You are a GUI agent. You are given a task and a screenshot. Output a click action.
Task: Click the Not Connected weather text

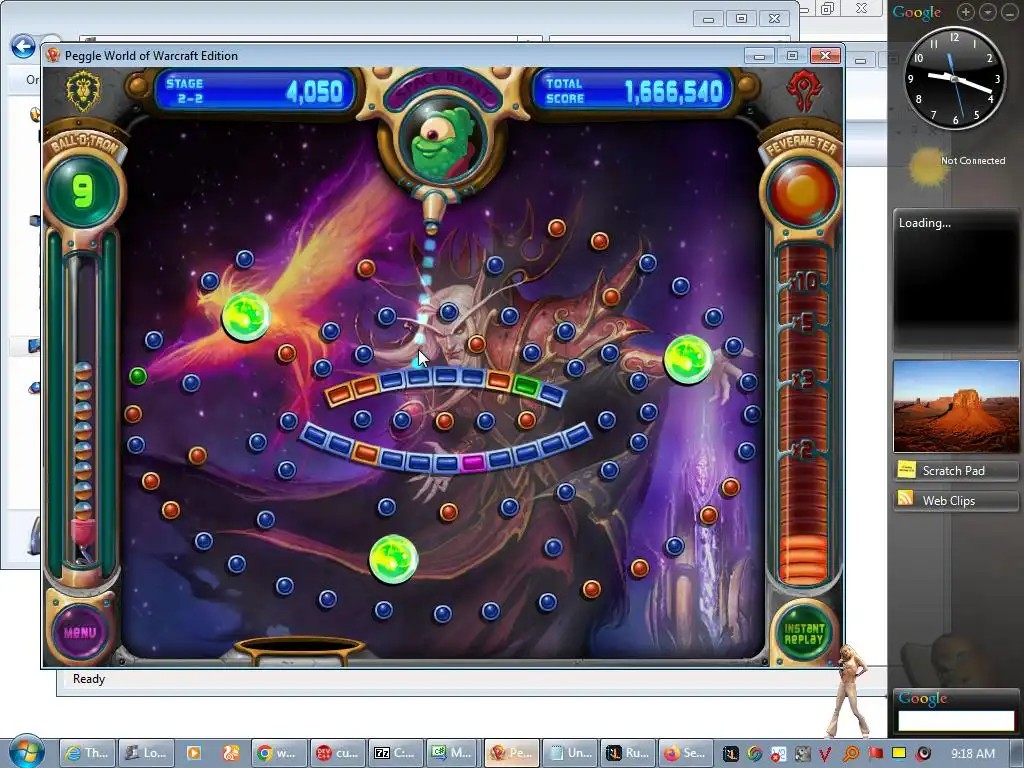pyautogui.click(x=972, y=161)
